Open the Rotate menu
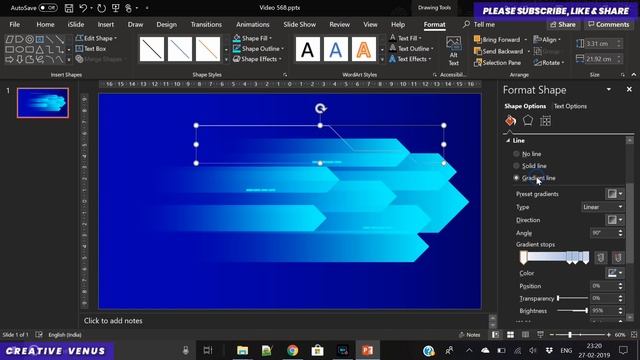This screenshot has height=360, width=640. 549,62
